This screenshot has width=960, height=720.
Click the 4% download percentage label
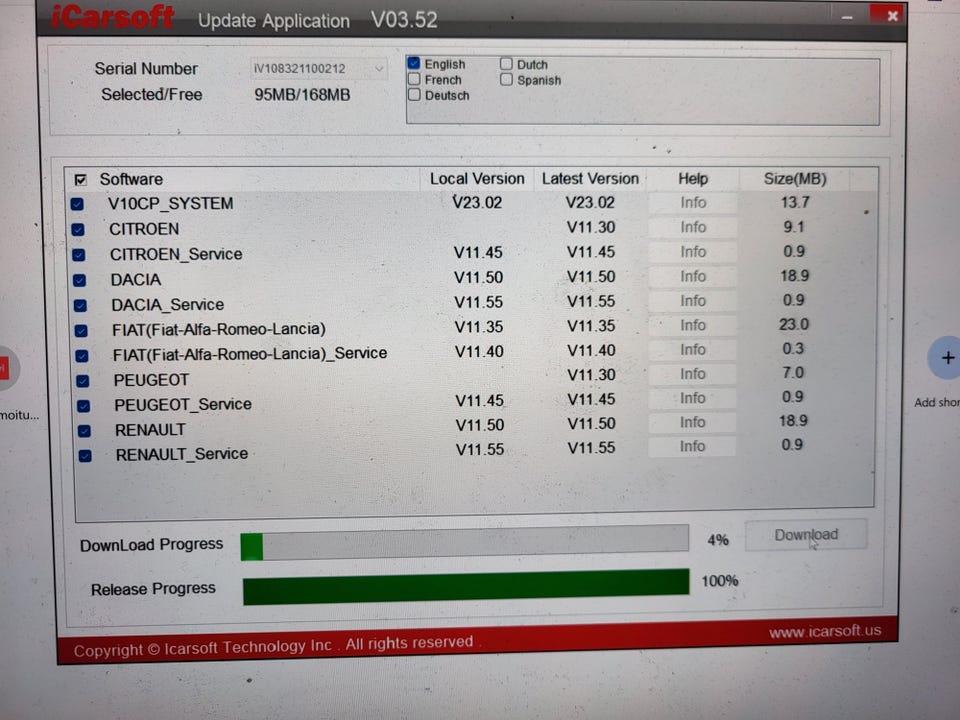pos(718,540)
